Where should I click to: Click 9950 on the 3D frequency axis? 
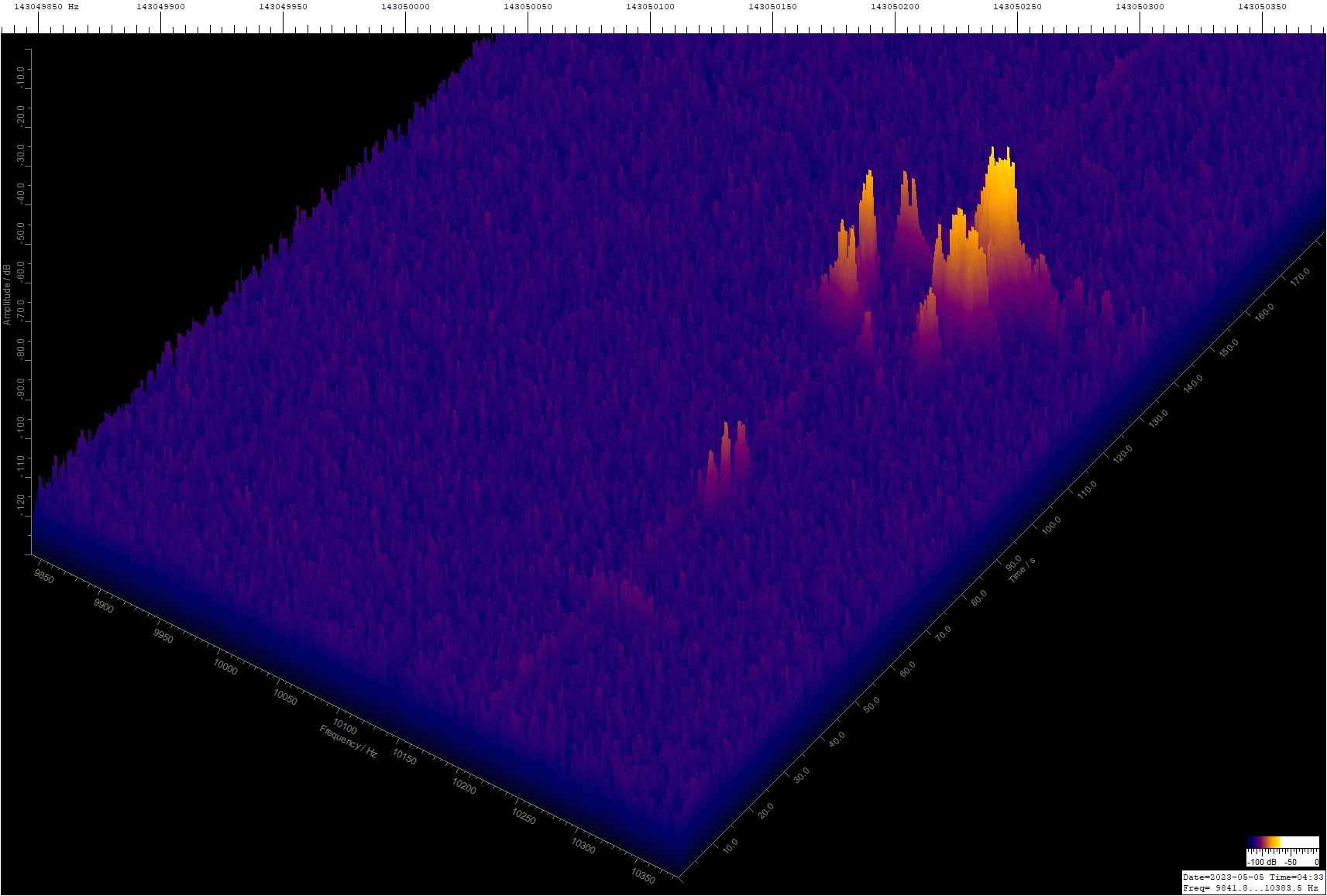(x=163, y=636)
